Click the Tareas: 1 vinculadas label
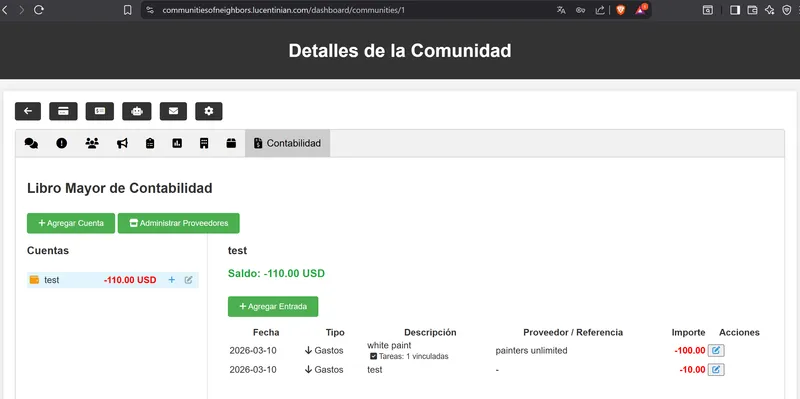This screenshot has width=800, height=399. click(x=409, y=356)
